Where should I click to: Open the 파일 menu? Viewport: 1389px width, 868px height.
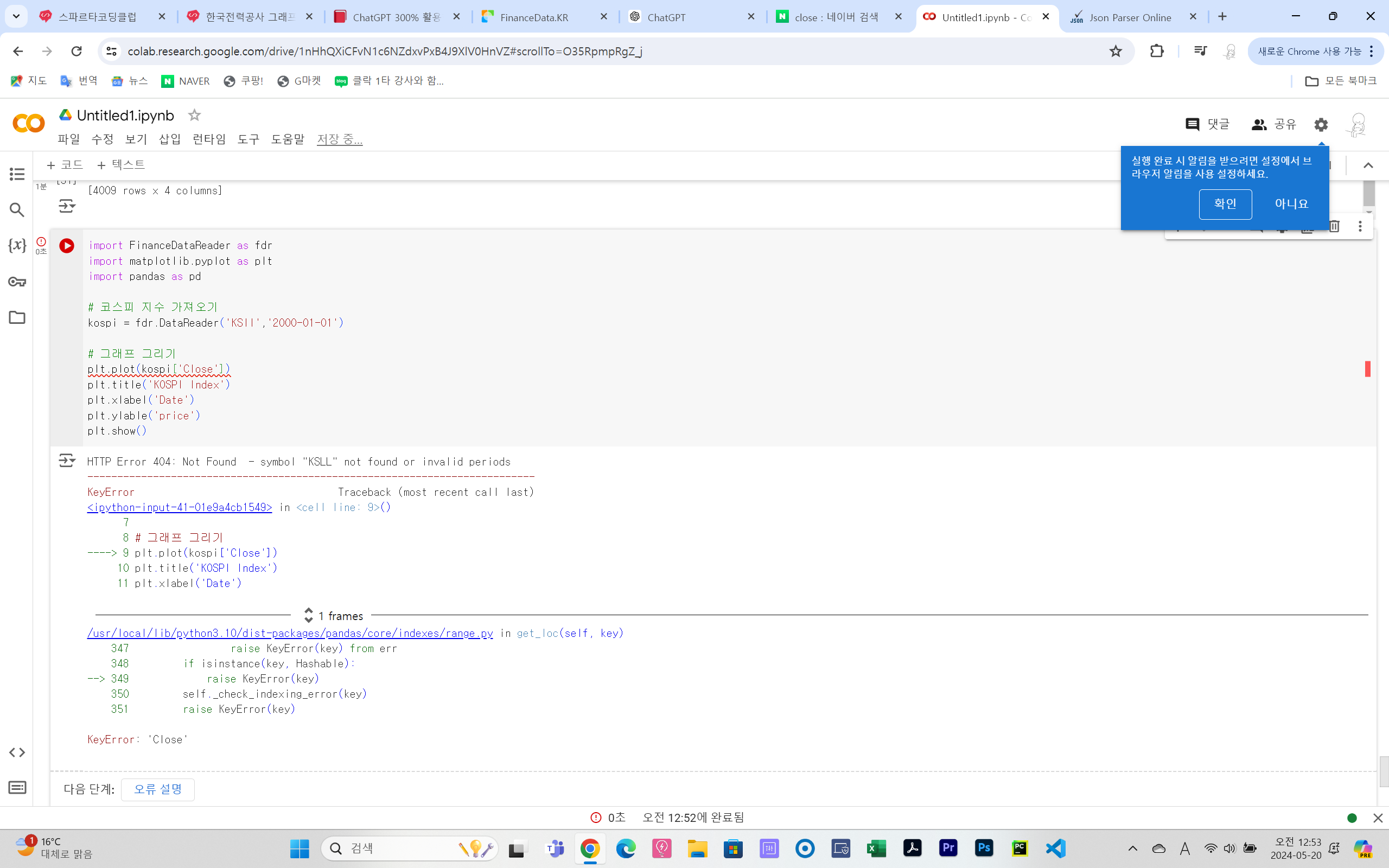[x=69, y=139]
